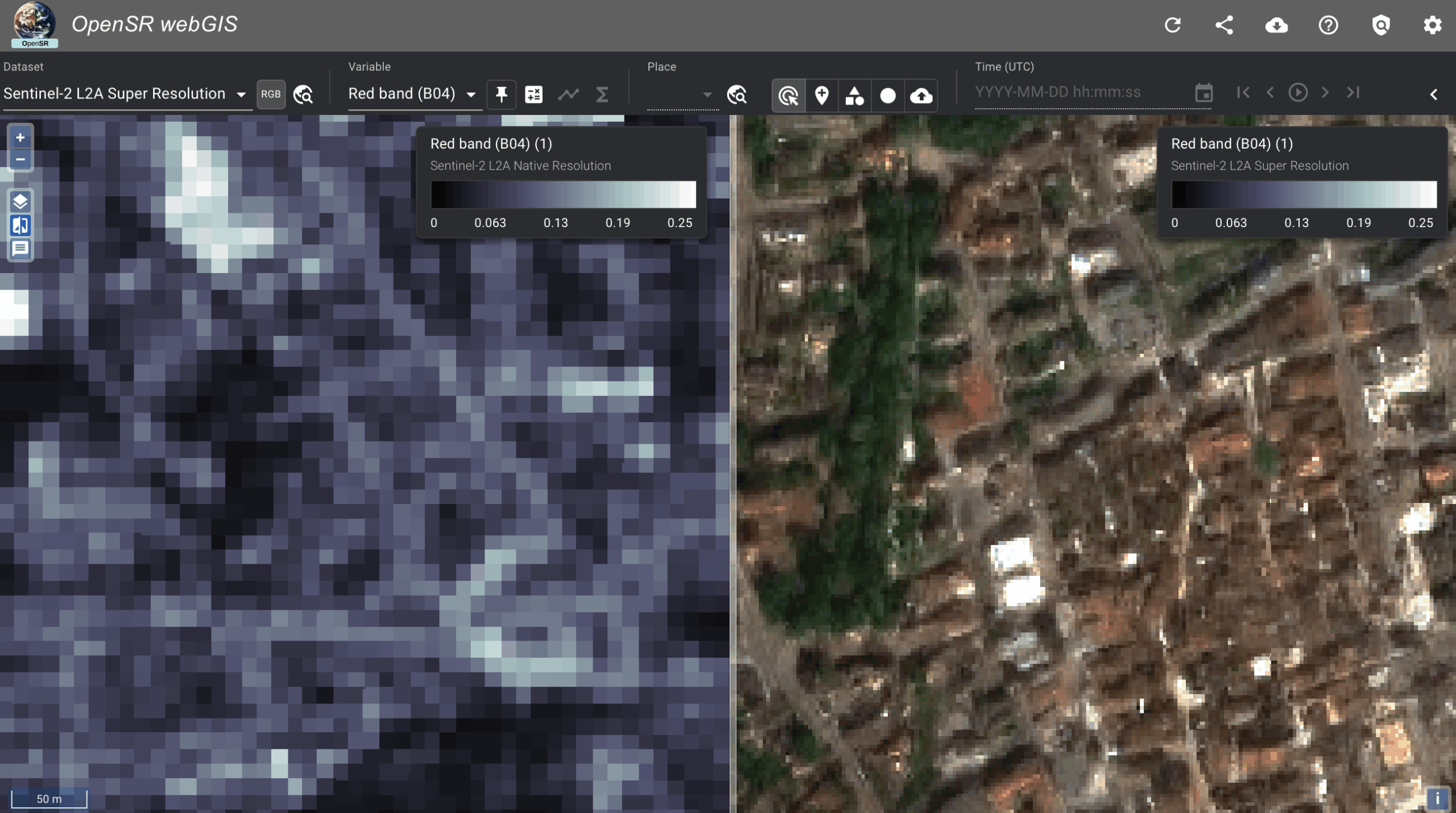Click the upload place cloud icon
The image size is (1456, 813).
tap(921, 95)
